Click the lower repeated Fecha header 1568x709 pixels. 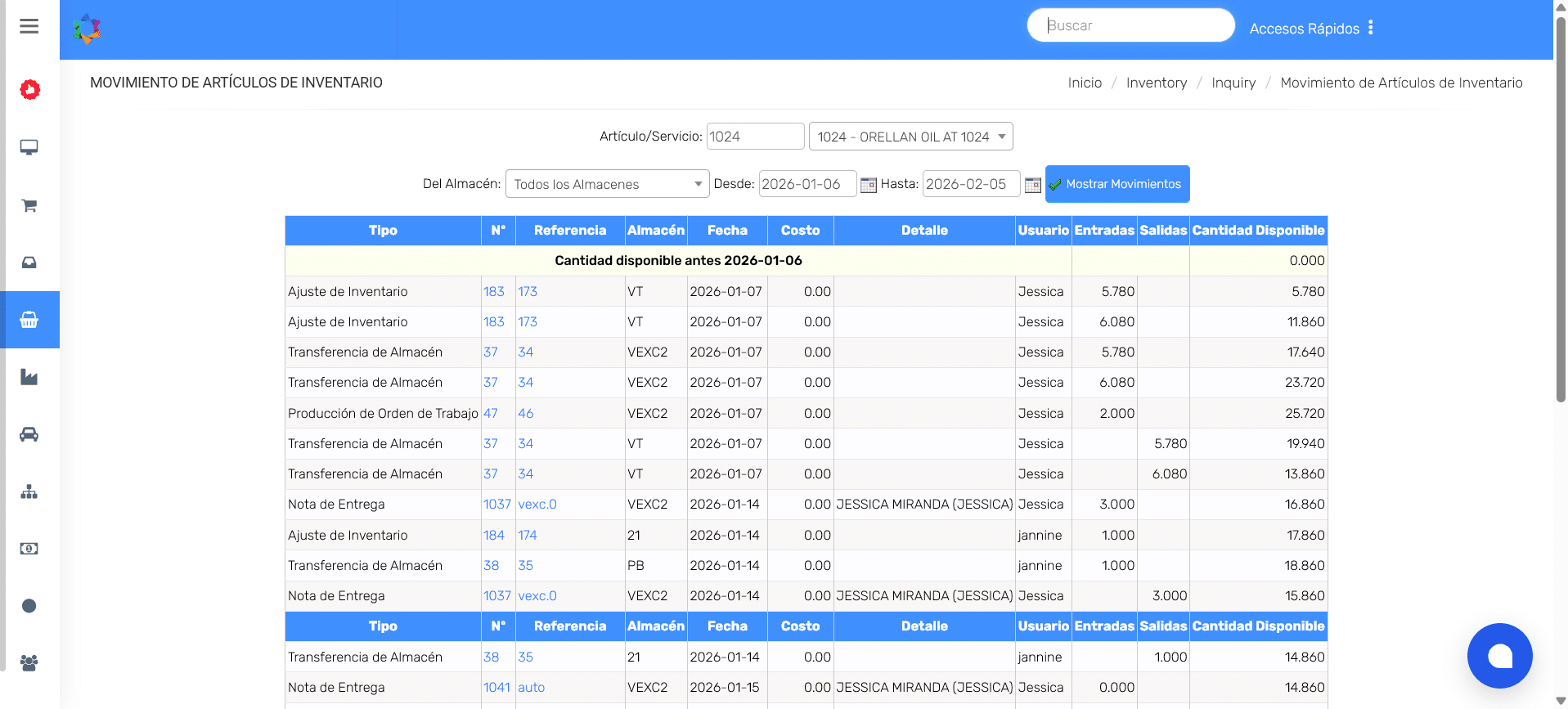[x=727, y=626]
